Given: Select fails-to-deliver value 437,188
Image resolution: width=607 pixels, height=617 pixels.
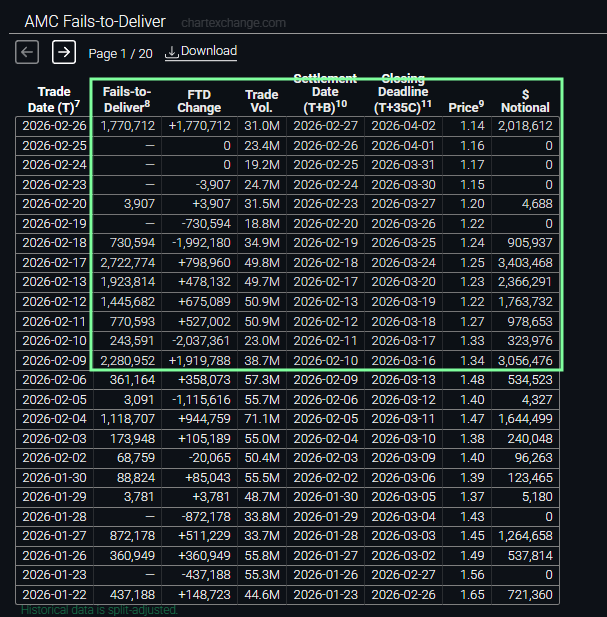Looking at the screenshot, I should coord(132,595).
